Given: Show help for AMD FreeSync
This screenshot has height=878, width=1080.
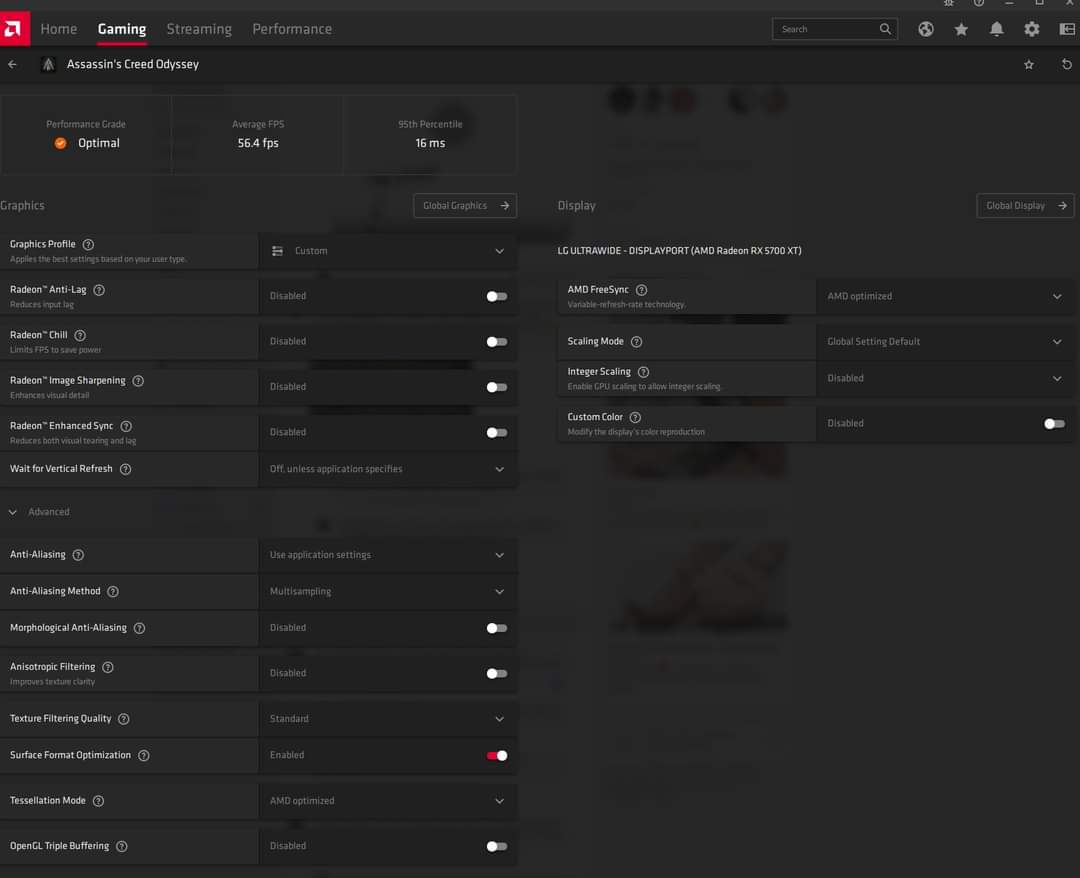Looking at the screenshot, I should pos(641,290).
